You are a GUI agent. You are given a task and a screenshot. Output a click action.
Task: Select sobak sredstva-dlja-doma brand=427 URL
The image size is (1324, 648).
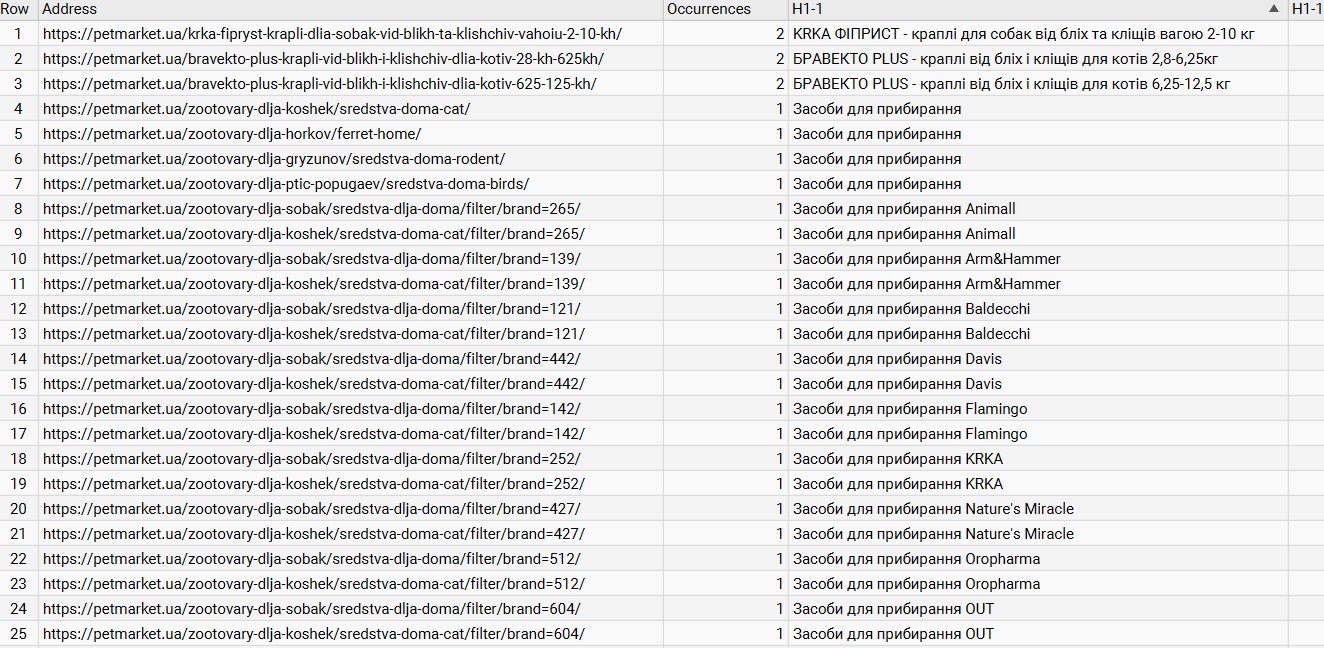(x=350, y=508)
